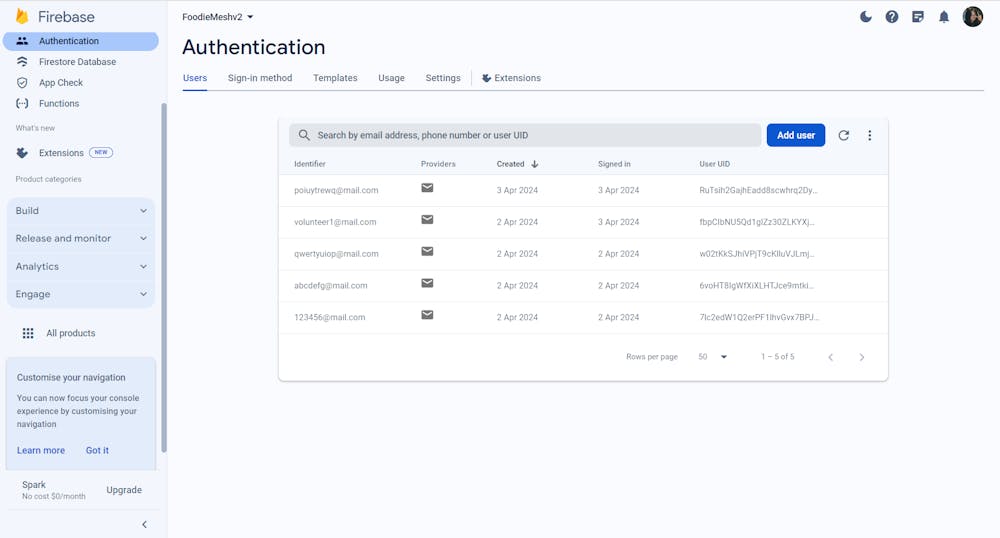1000x538 pixels.
Task: Open Rows per page dropdown
Action: [x=713, y=357]
